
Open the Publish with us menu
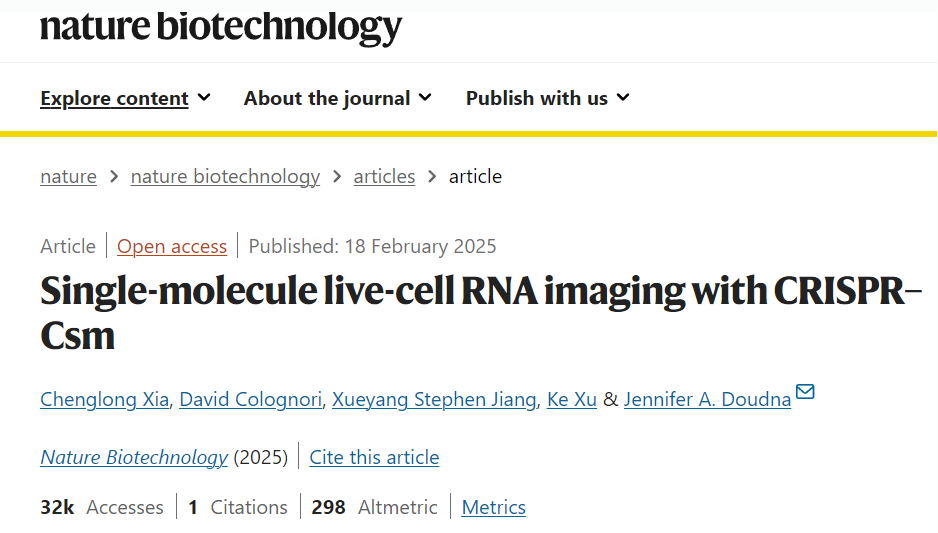tap(536, 98)
